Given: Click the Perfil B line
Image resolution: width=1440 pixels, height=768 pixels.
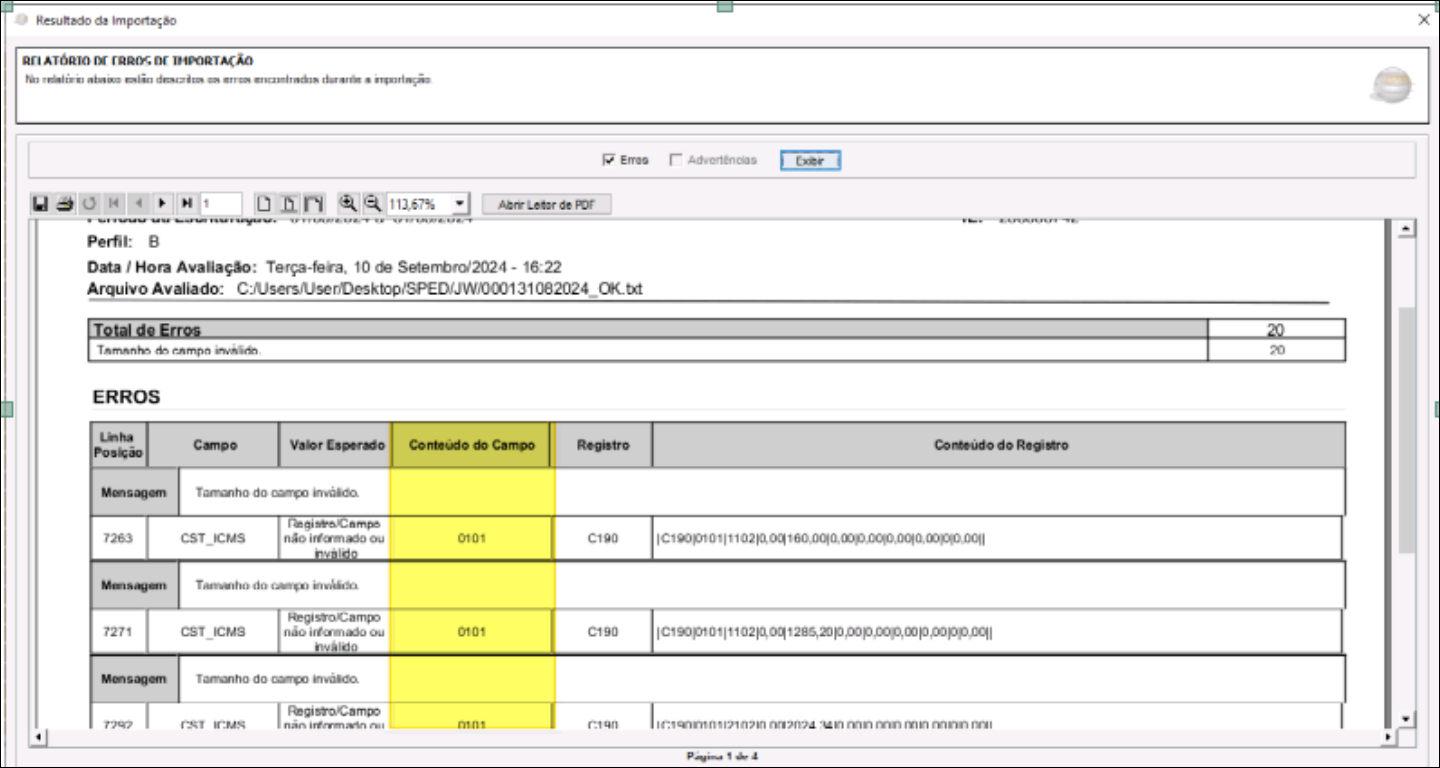Looking at the screenshot, I should pos(124,242).
